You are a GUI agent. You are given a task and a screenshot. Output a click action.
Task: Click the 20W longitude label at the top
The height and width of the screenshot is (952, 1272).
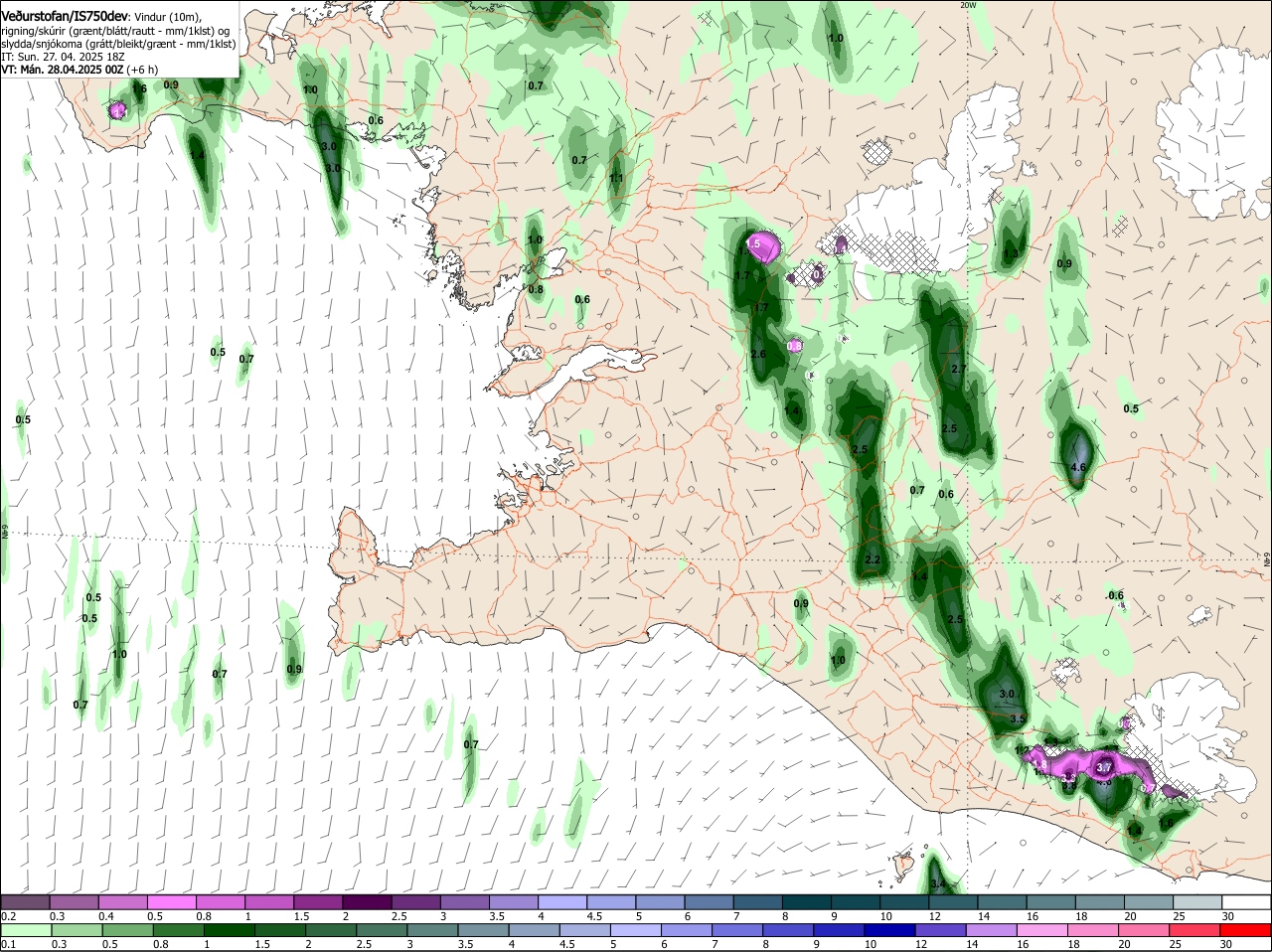click(968, 5)
